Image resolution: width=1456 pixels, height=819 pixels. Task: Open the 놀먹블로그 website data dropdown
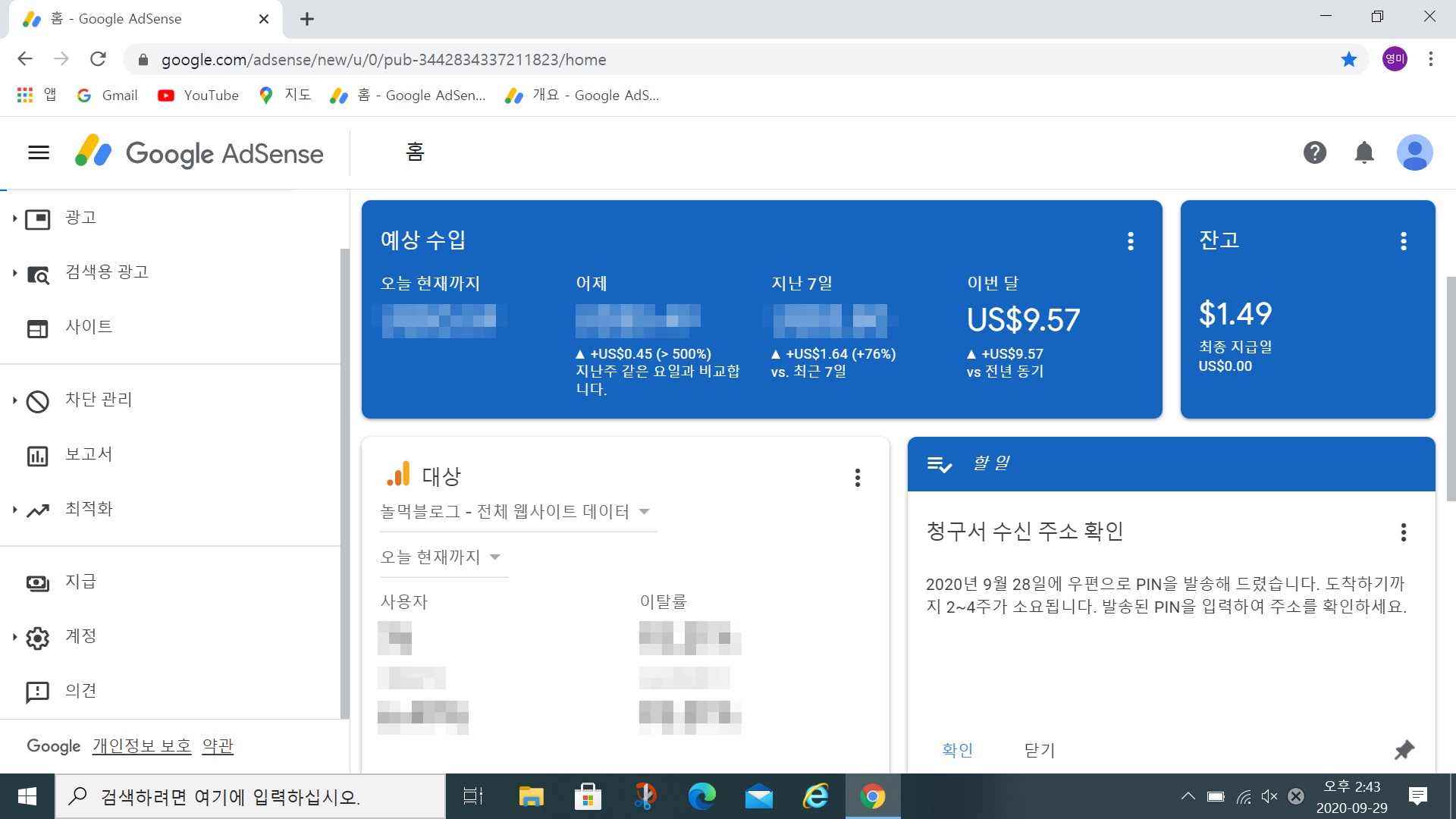click(x=516, y=512)
